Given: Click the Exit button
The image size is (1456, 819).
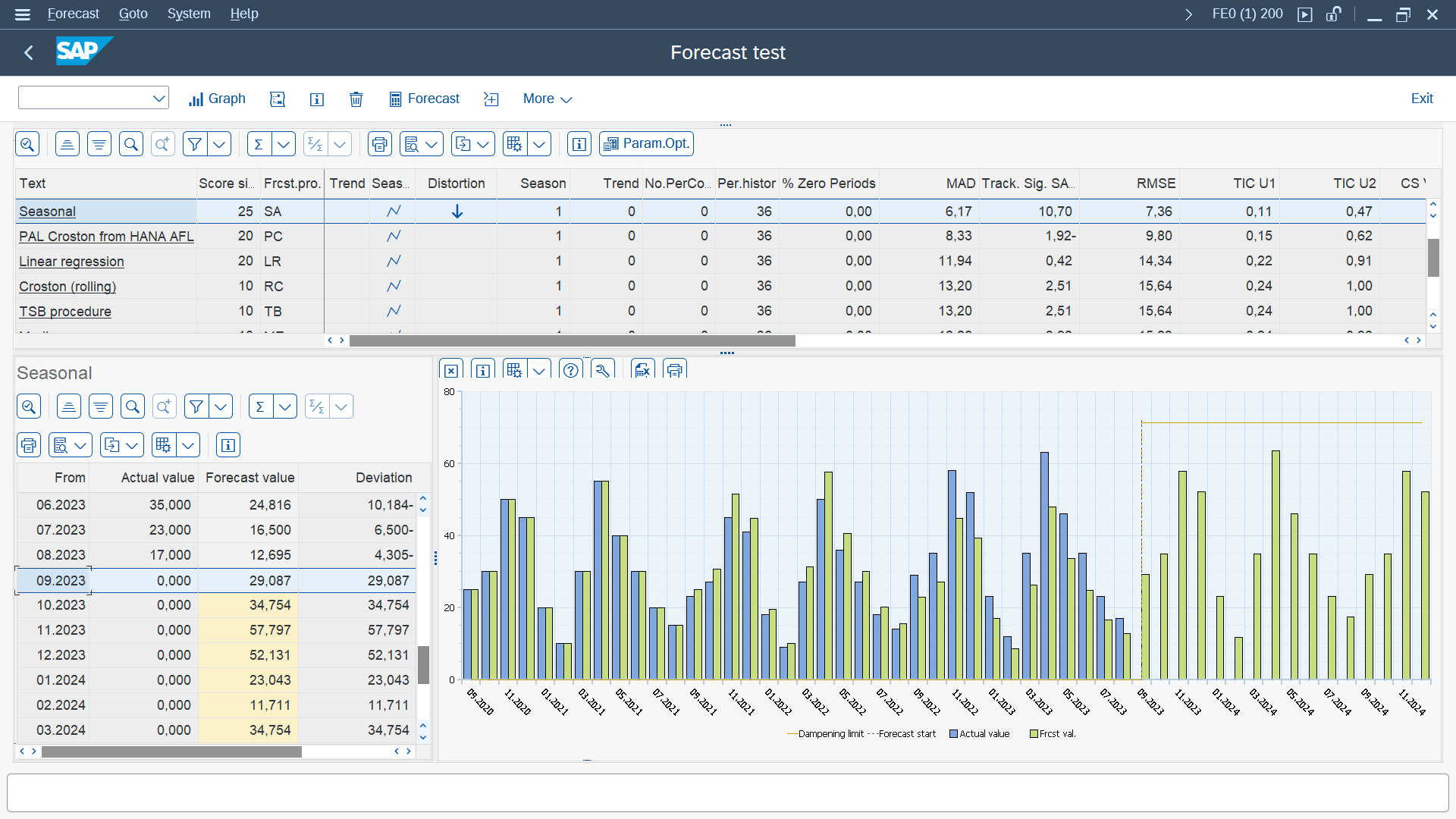Looking at the screenshot, I should 1422,99.
